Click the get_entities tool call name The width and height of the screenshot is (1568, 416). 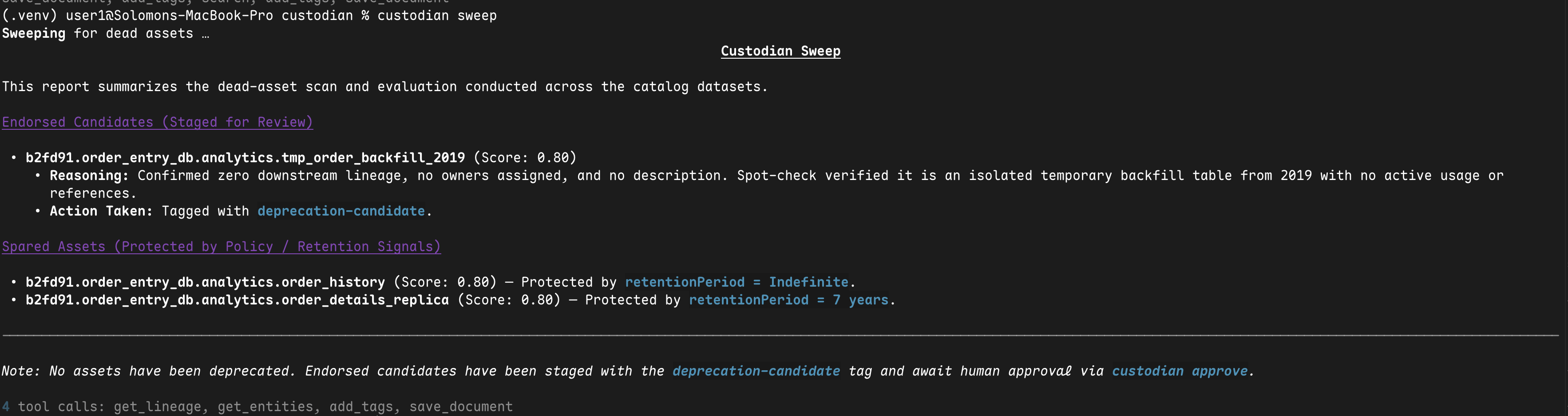[x=265, y=407]
